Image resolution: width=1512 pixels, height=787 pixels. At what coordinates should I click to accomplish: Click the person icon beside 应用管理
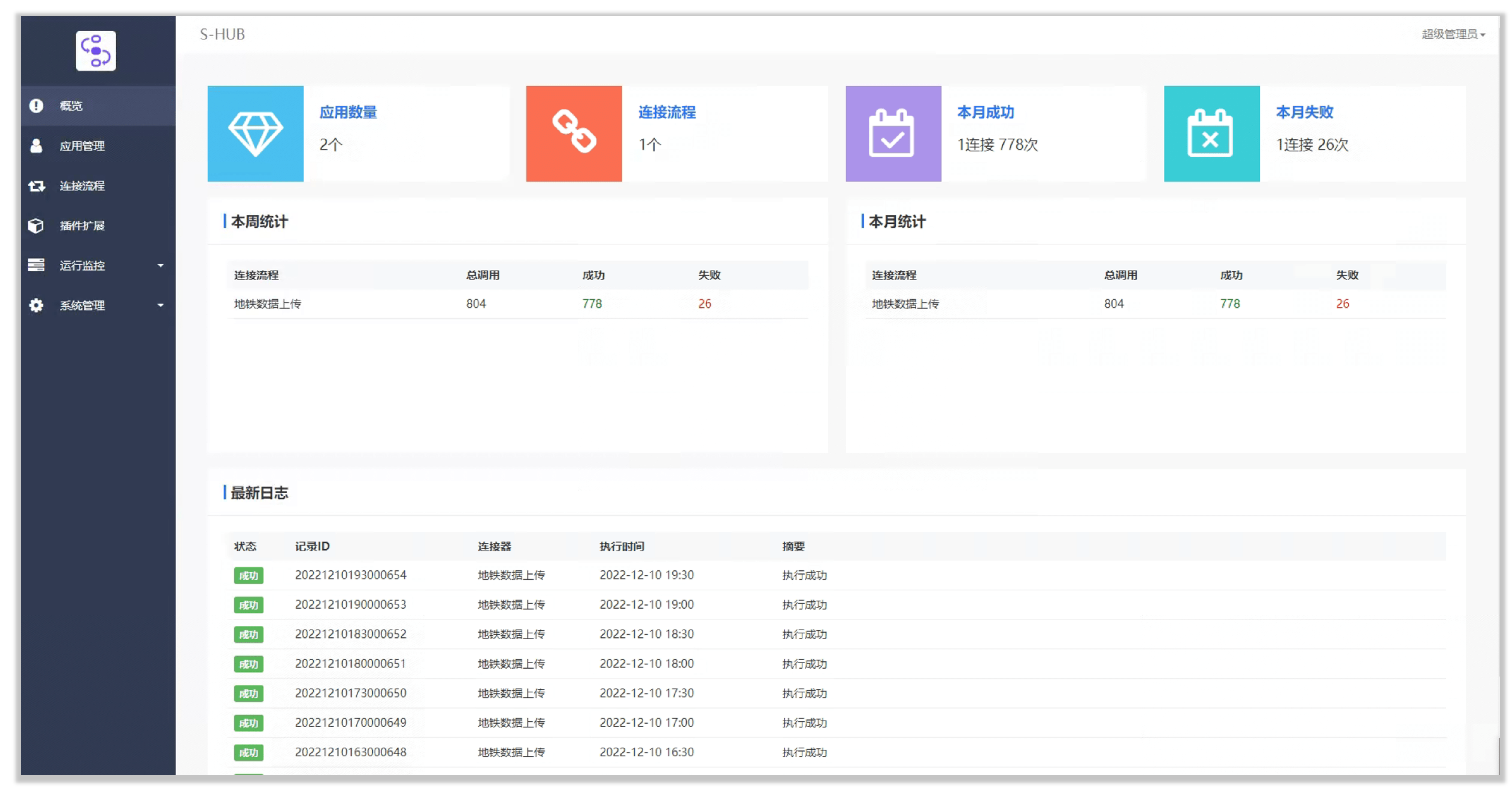point(37,145)
